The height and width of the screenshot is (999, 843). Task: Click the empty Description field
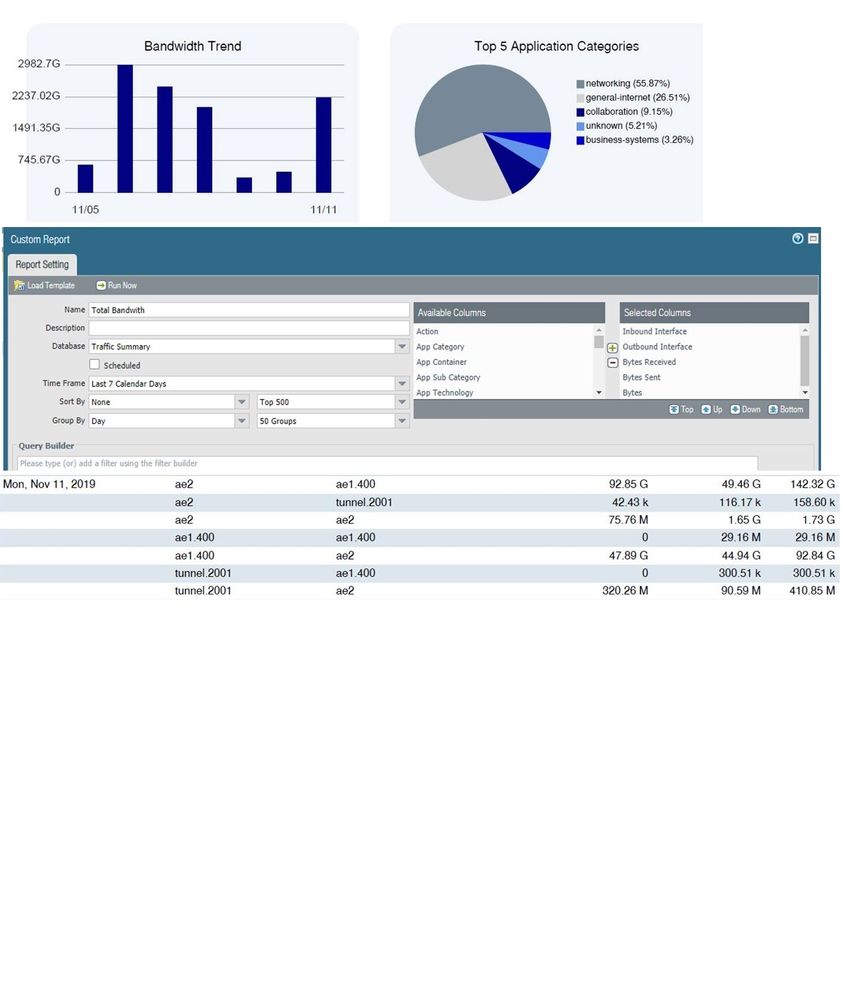pyautogui.click(x=249, y=328)
